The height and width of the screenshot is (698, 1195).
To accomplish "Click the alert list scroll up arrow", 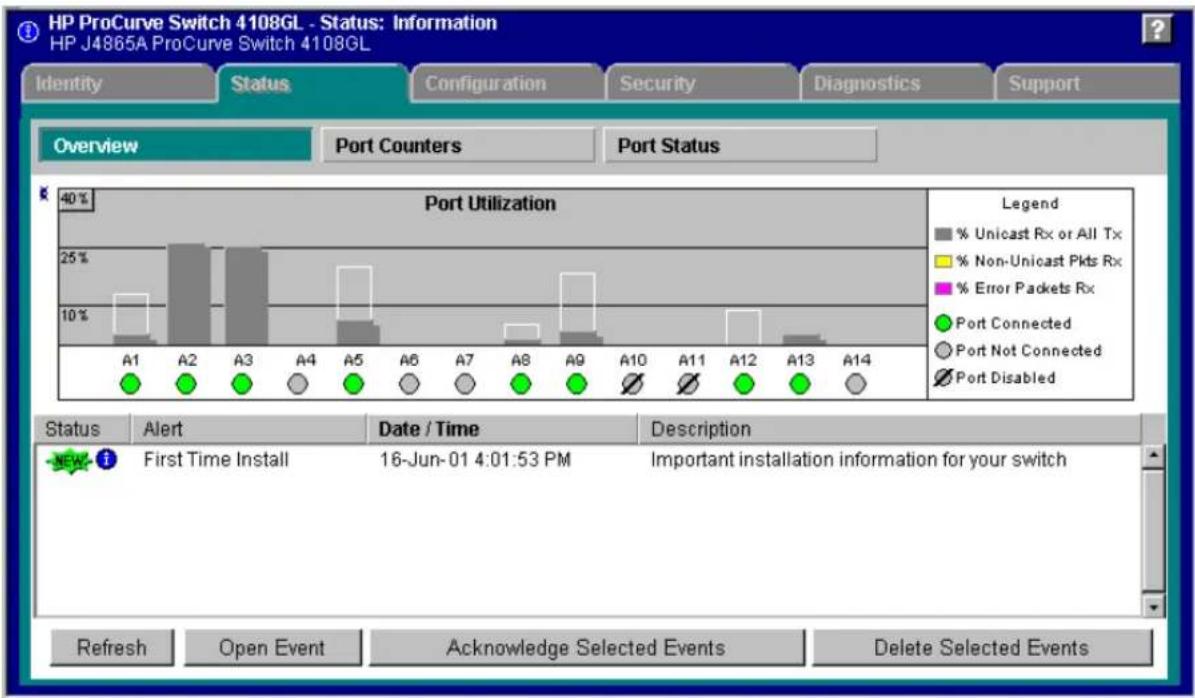I will click(x=1153, y=456).
